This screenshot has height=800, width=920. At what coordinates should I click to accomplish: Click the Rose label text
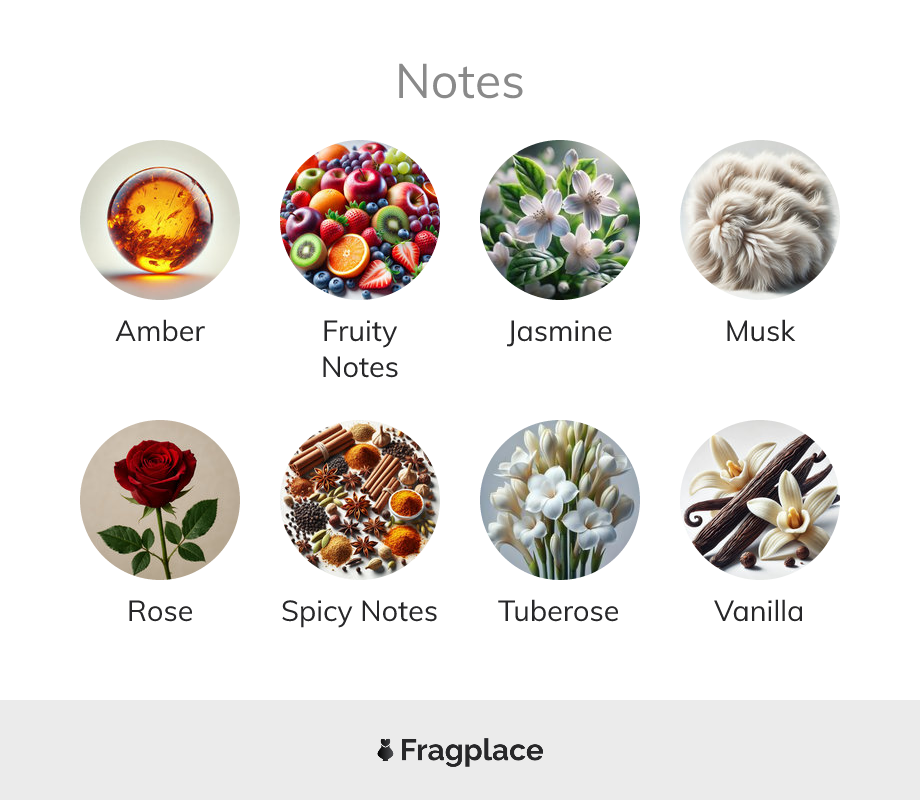pyautogui.click(x=160, y=612)
